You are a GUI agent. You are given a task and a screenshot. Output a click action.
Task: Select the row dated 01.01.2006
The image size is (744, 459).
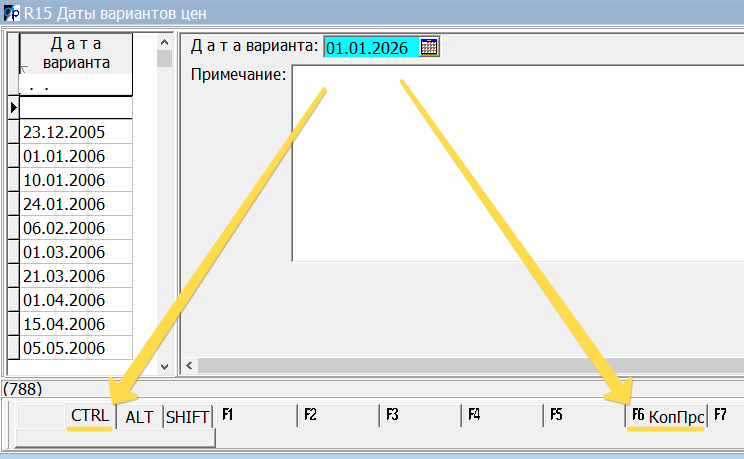[x=75, y=156]
